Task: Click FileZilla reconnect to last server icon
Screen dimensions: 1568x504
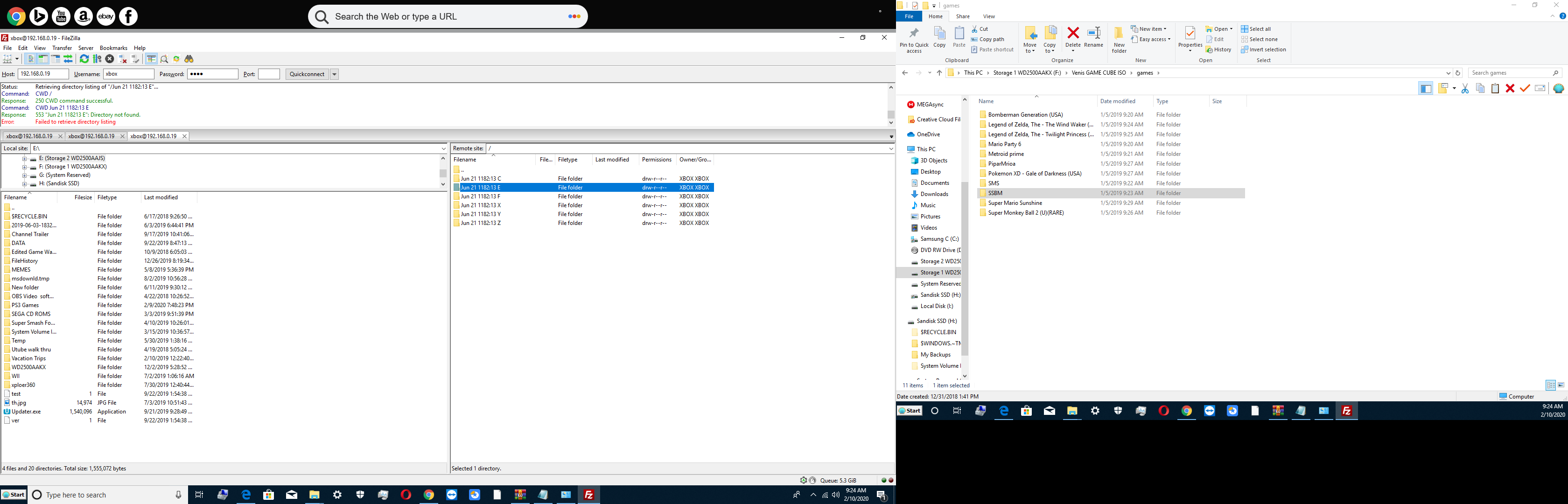Action: [135, 59]
